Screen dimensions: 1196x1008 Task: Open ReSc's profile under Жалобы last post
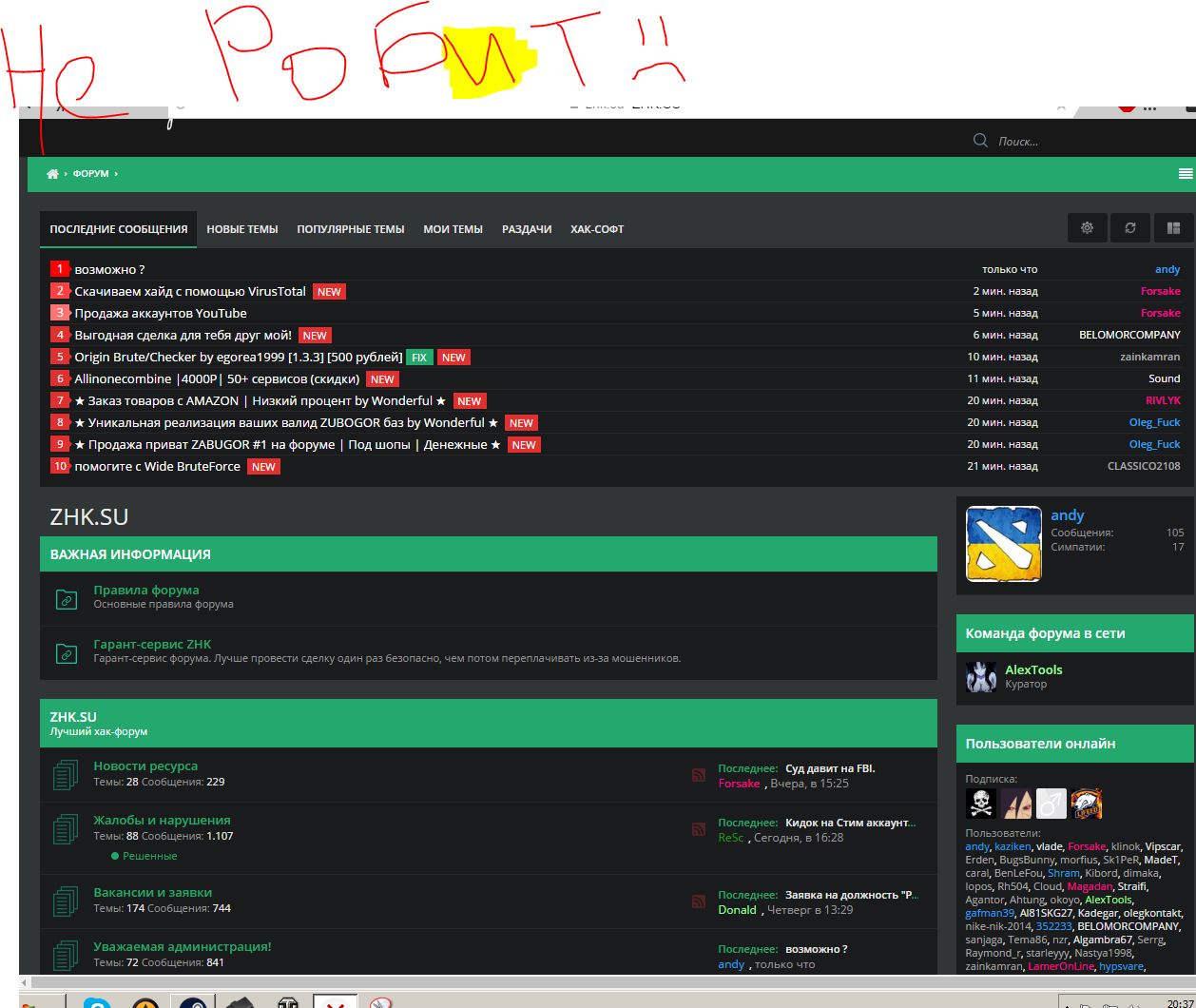(731, 838)
